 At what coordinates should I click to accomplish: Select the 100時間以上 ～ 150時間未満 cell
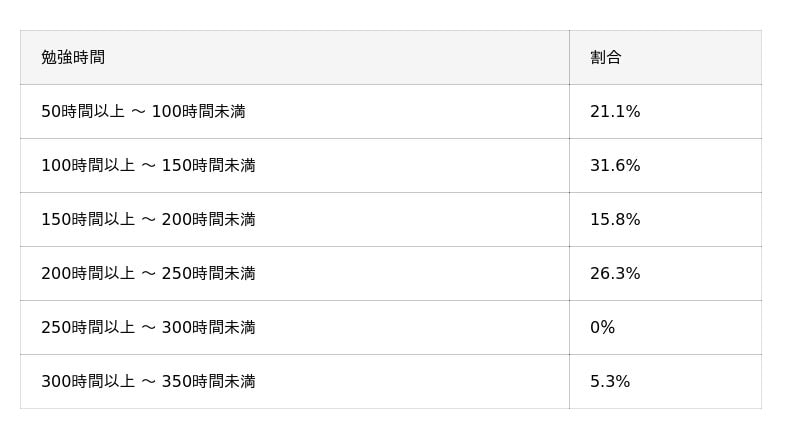pos(148,166)
